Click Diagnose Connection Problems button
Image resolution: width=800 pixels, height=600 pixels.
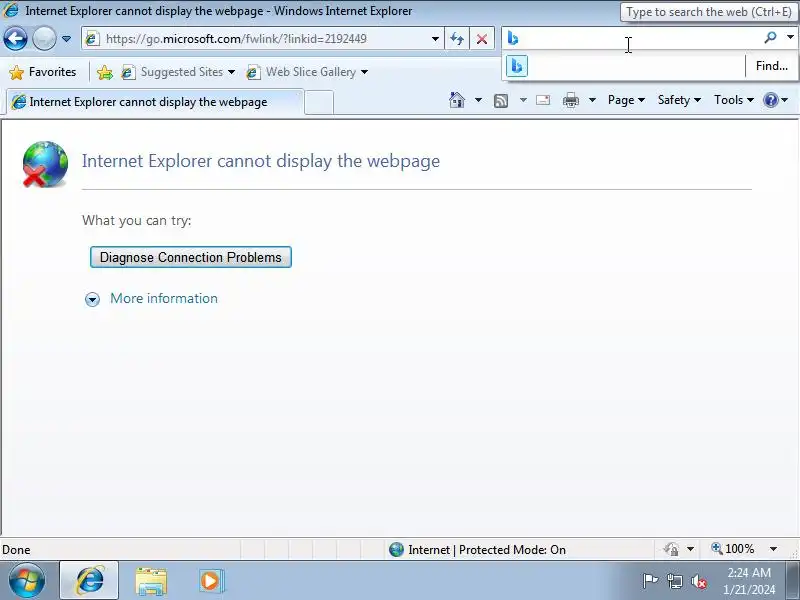pyautogui.click(x=191, y=257)
